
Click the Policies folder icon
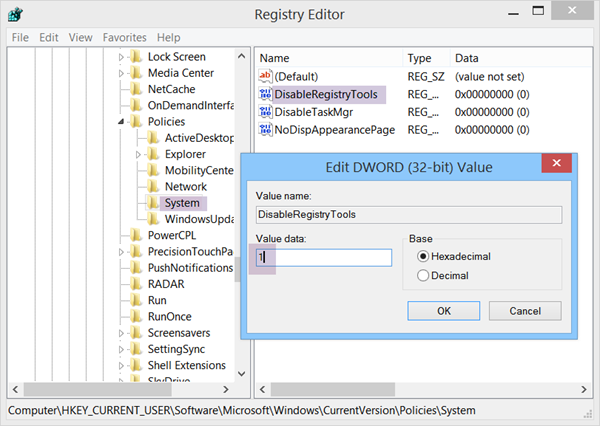(x=136, y=121)
